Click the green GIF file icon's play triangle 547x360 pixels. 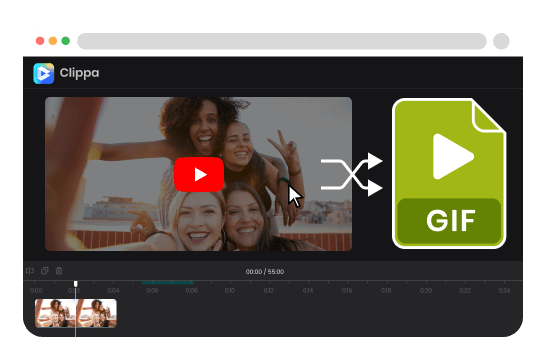(x=452, y=156)
